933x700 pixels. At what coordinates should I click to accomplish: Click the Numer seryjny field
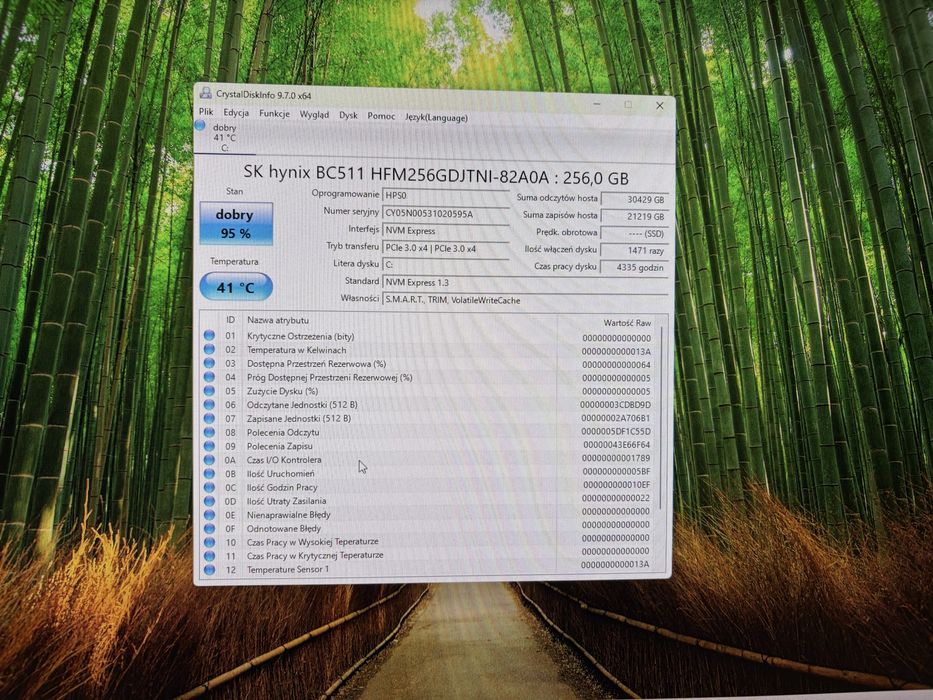tap(446, 213)
